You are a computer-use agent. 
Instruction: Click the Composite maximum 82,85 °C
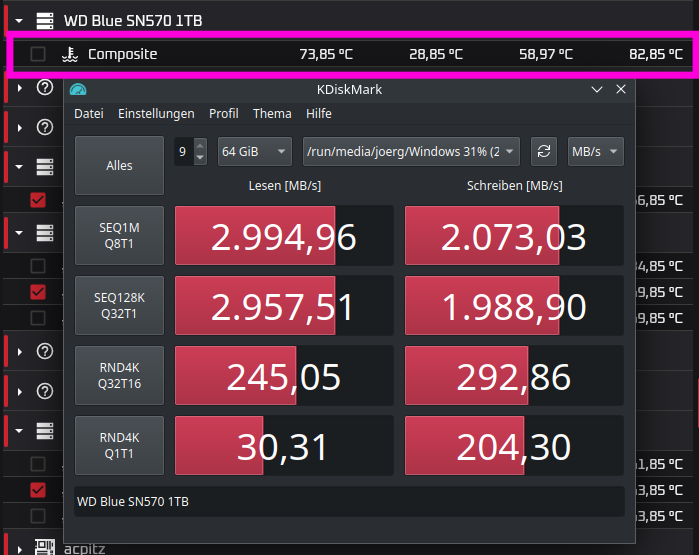point(656,54)
